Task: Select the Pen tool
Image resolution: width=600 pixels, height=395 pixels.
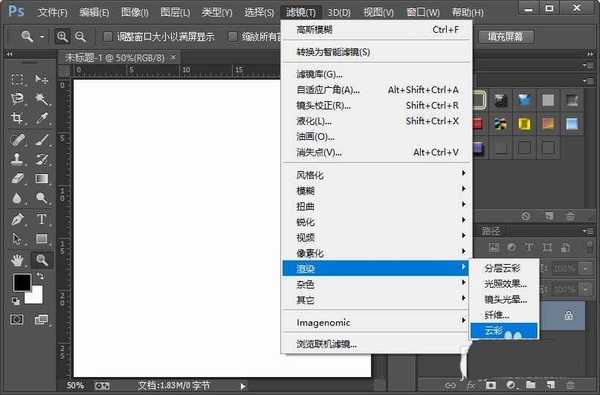Action: (17, 219)
